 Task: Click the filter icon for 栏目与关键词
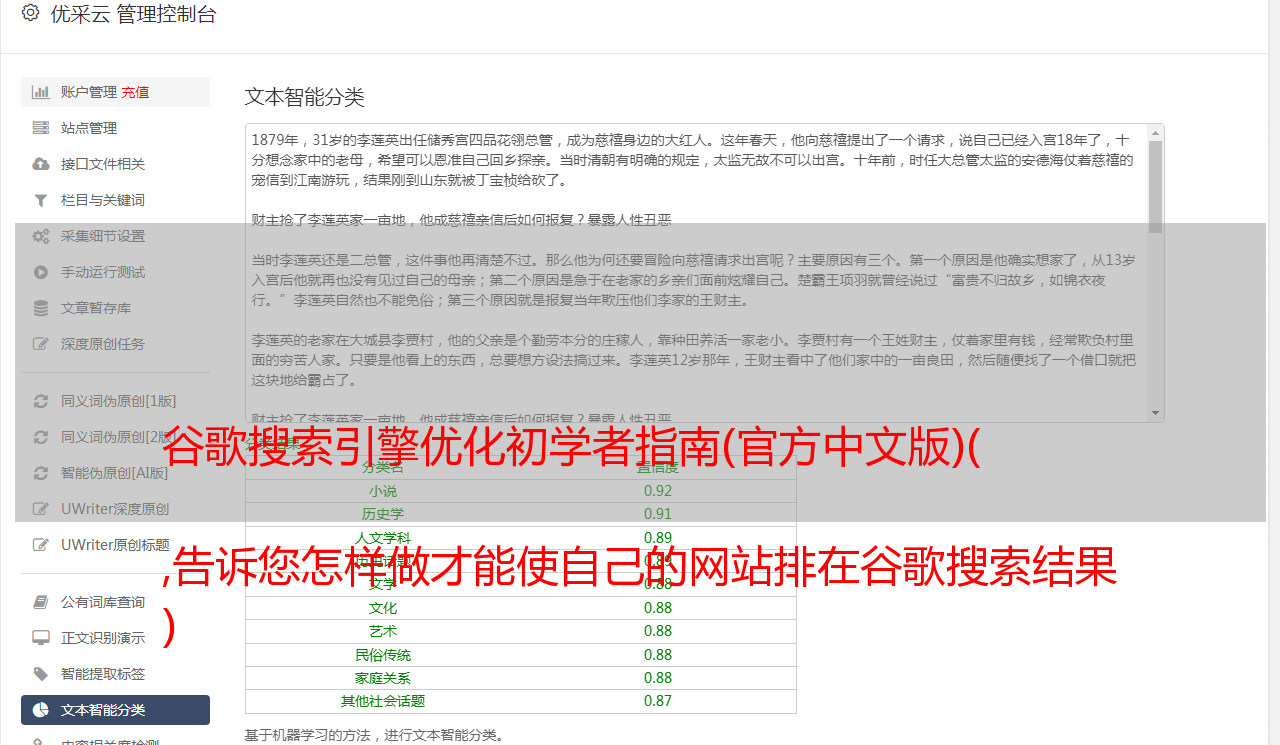(41, 200)
